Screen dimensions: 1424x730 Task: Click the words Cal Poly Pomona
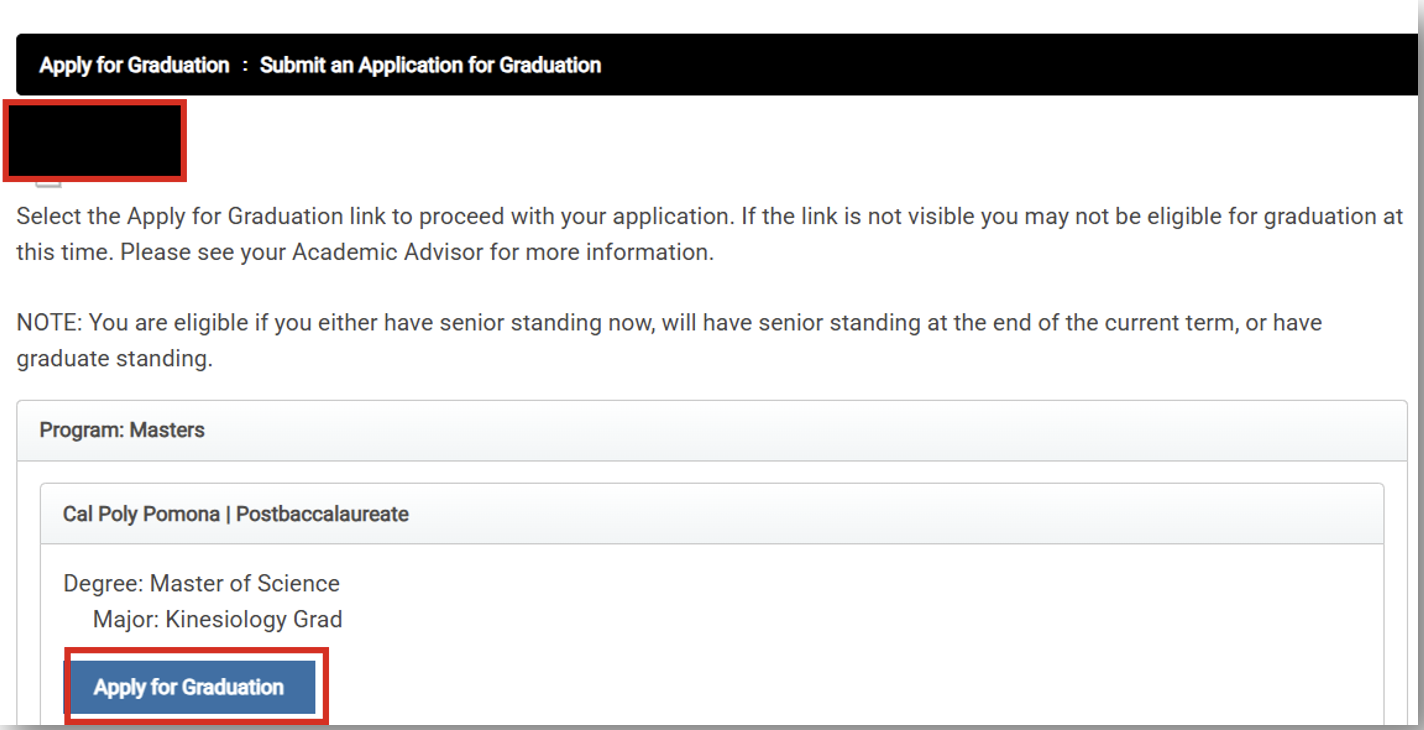[141, 514]
